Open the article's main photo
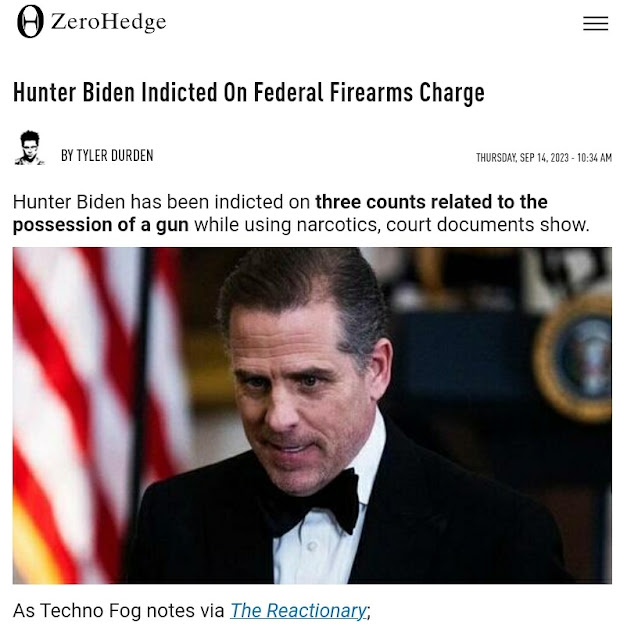The image size is (620, 640). (312, 416)
